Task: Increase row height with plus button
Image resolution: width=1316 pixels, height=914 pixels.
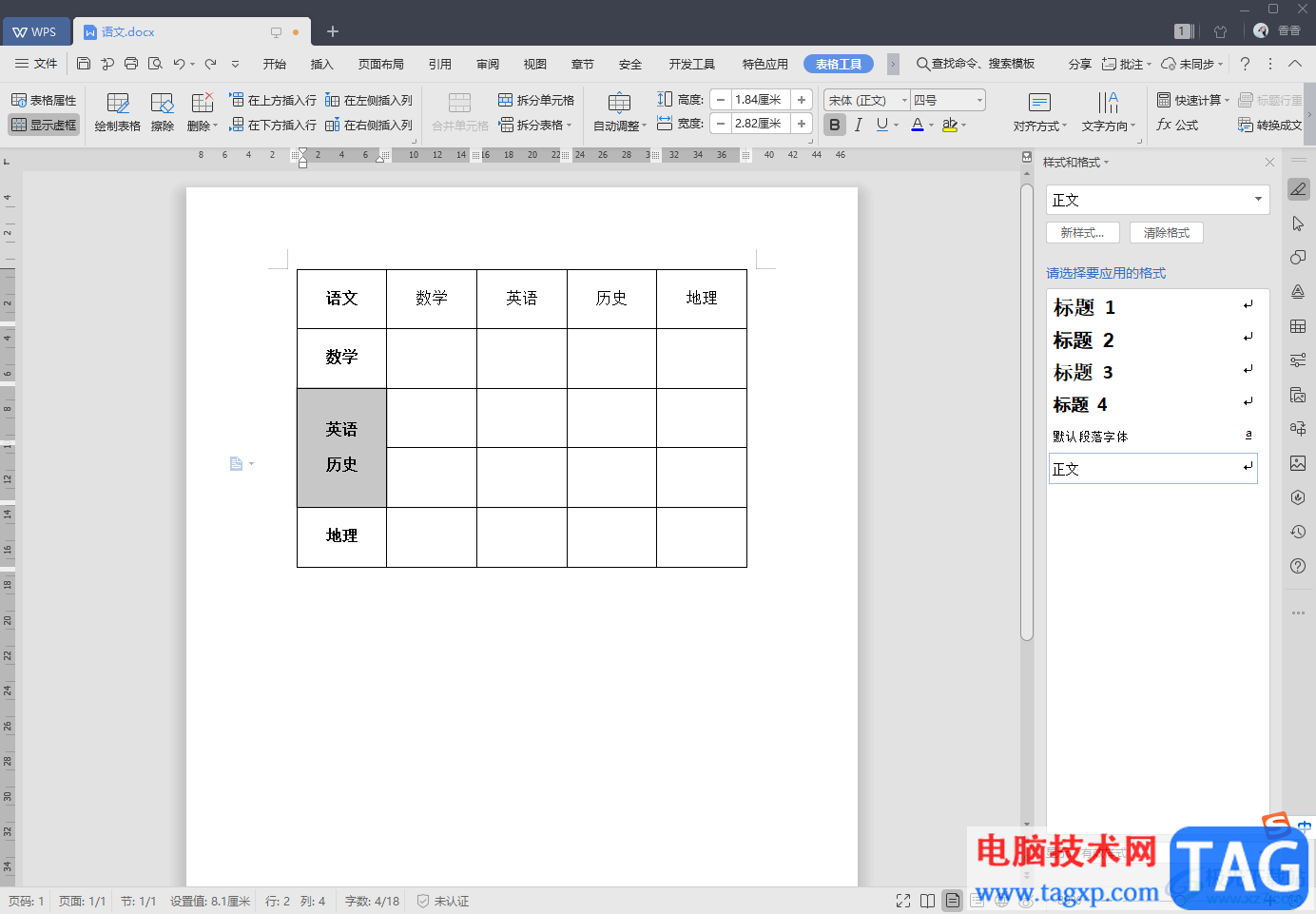Action: 802,100
